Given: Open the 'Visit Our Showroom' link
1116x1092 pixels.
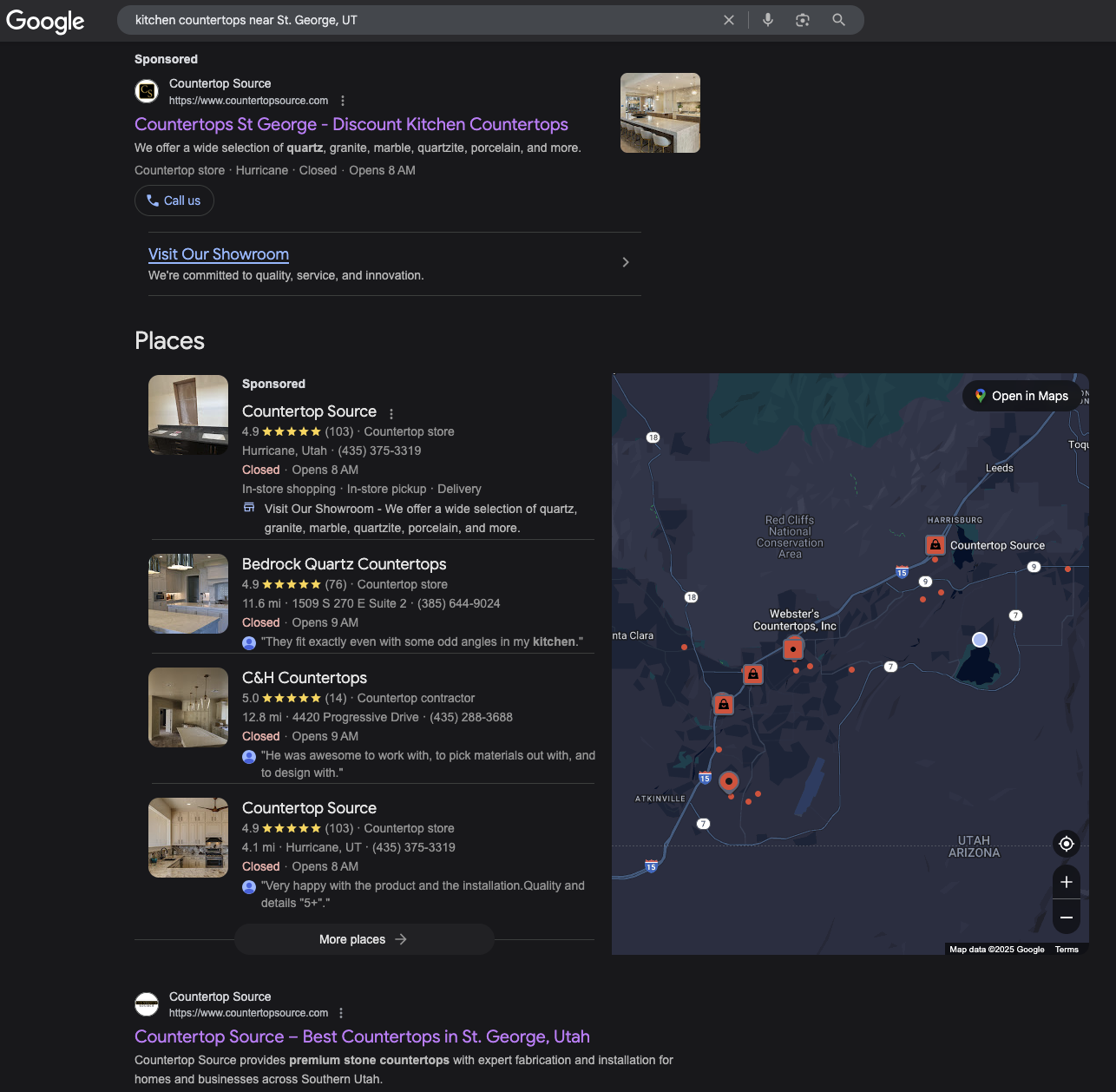Looking at the screenshot, I should (x=219, y=254).
